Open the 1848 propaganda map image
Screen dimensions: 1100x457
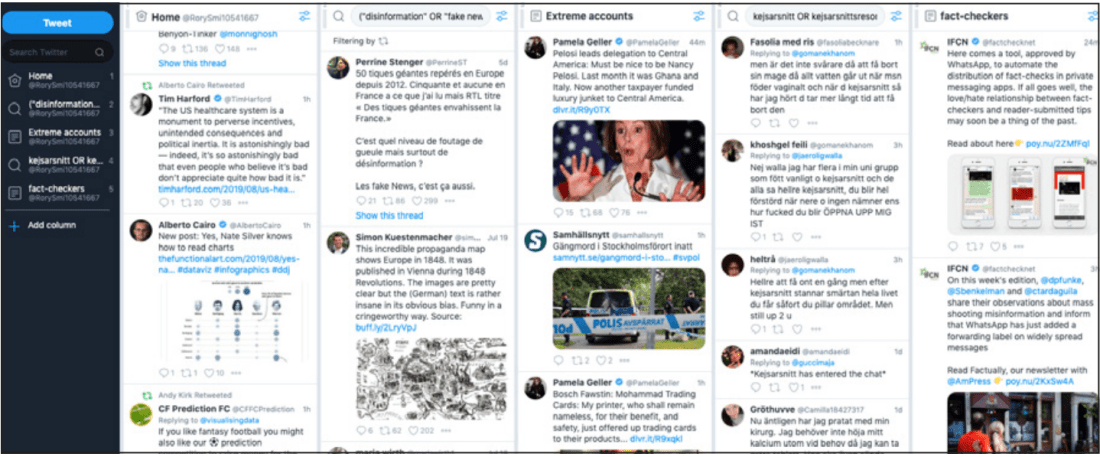pyautogui.click(x=431, y=379)
